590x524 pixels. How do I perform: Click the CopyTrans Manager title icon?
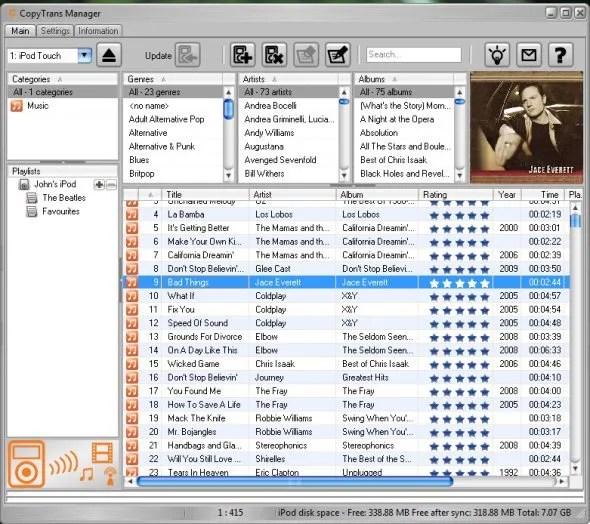[12, 14]
